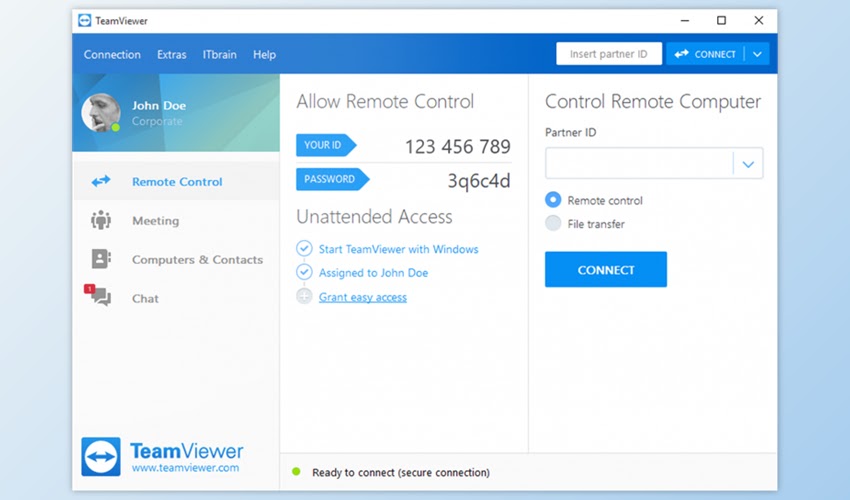Click the green ready status dot
This screenshot has height=500, width=850.
click(x=296, y=472)
